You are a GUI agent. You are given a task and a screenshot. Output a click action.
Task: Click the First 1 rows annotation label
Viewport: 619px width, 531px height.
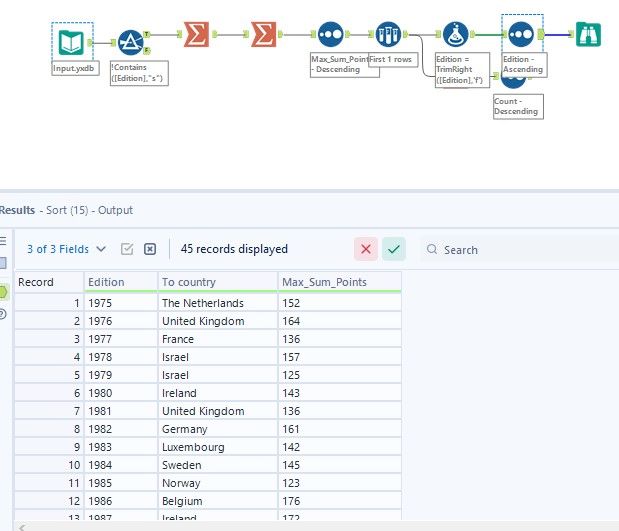(x=393, y=59)
